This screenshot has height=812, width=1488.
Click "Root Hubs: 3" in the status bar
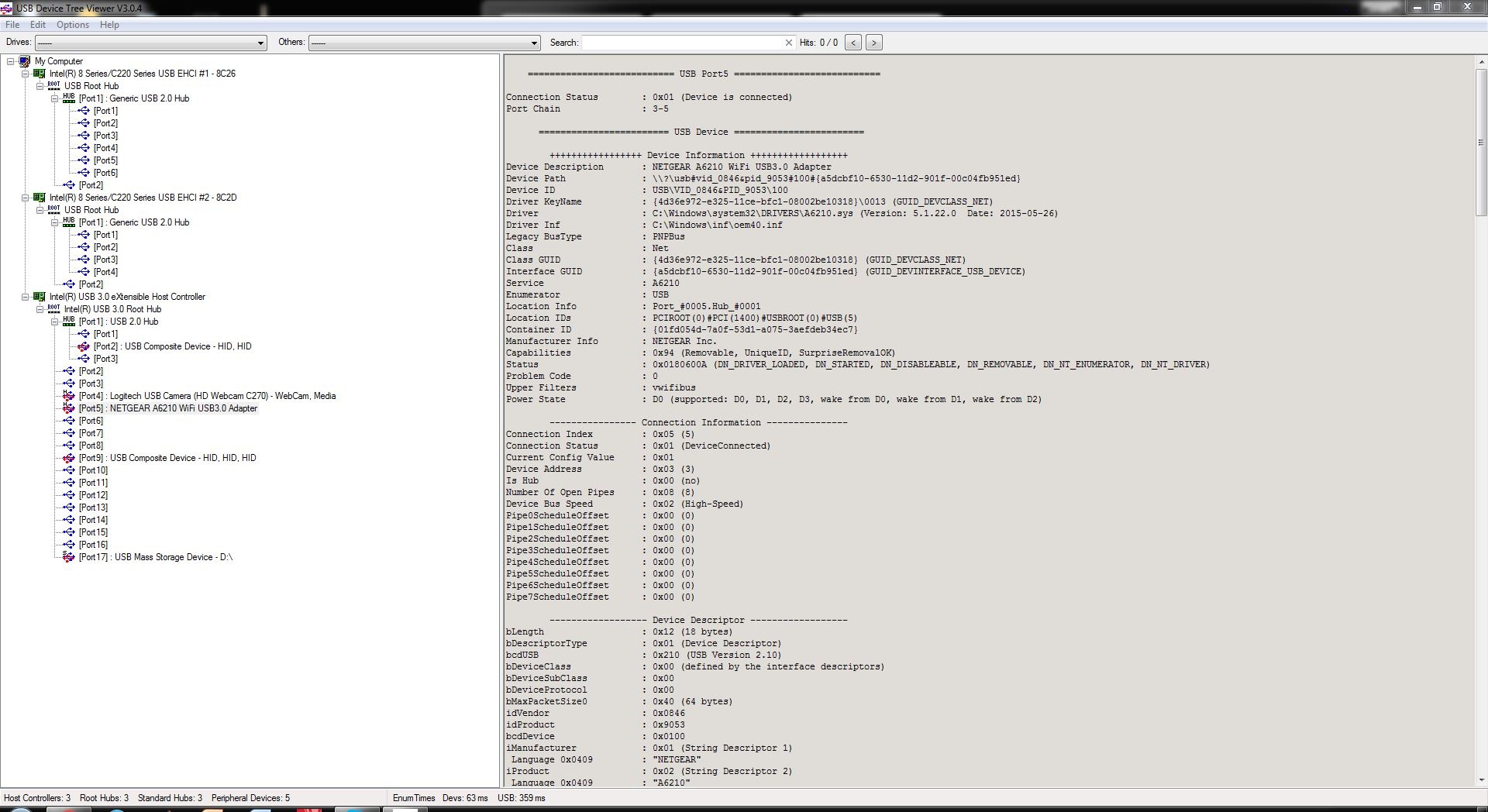click(105, 798)
